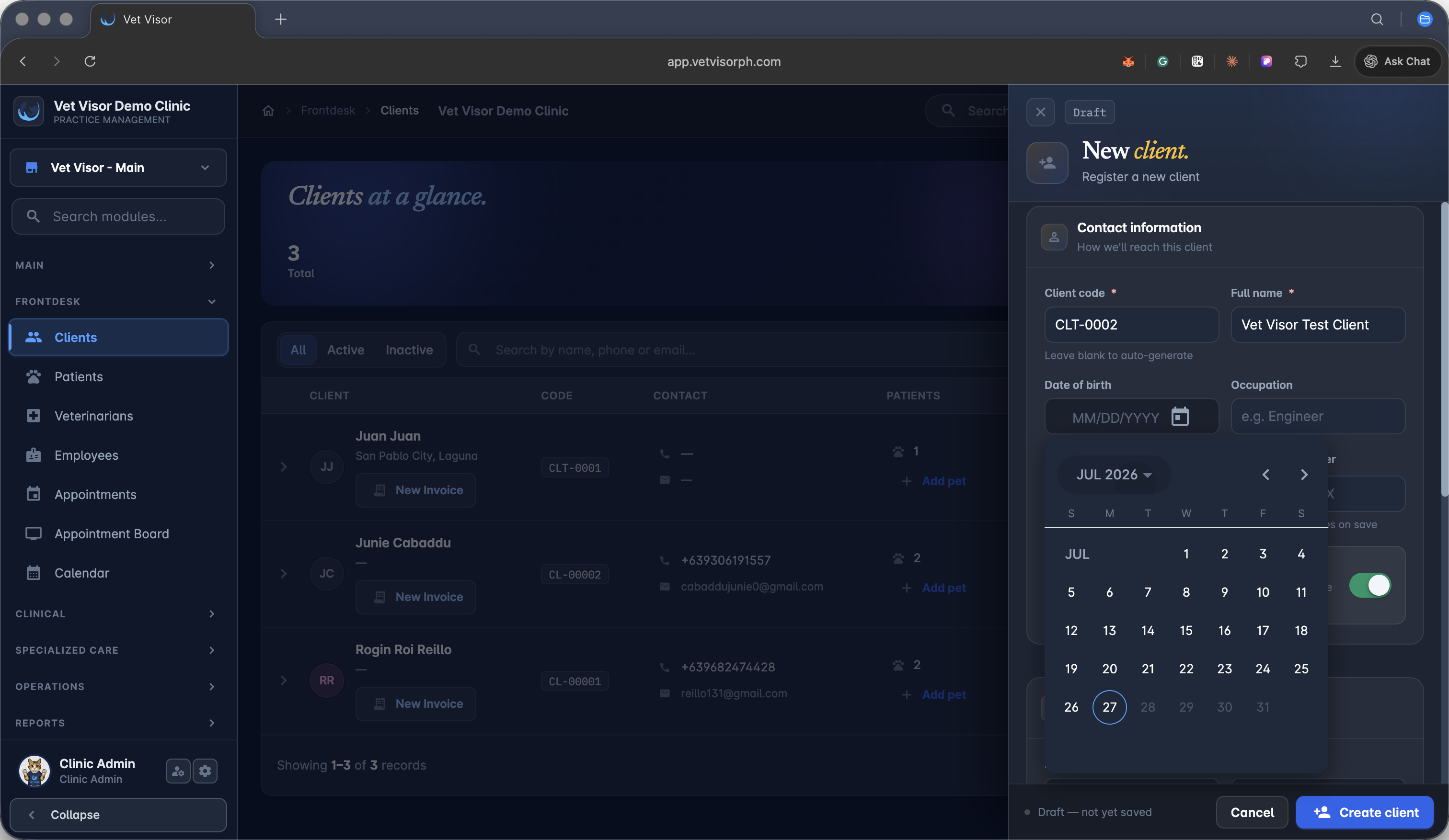The image size is (1449, 840).
Task: Open the JUL 2026 month selector
Action: pos(1114,475)
